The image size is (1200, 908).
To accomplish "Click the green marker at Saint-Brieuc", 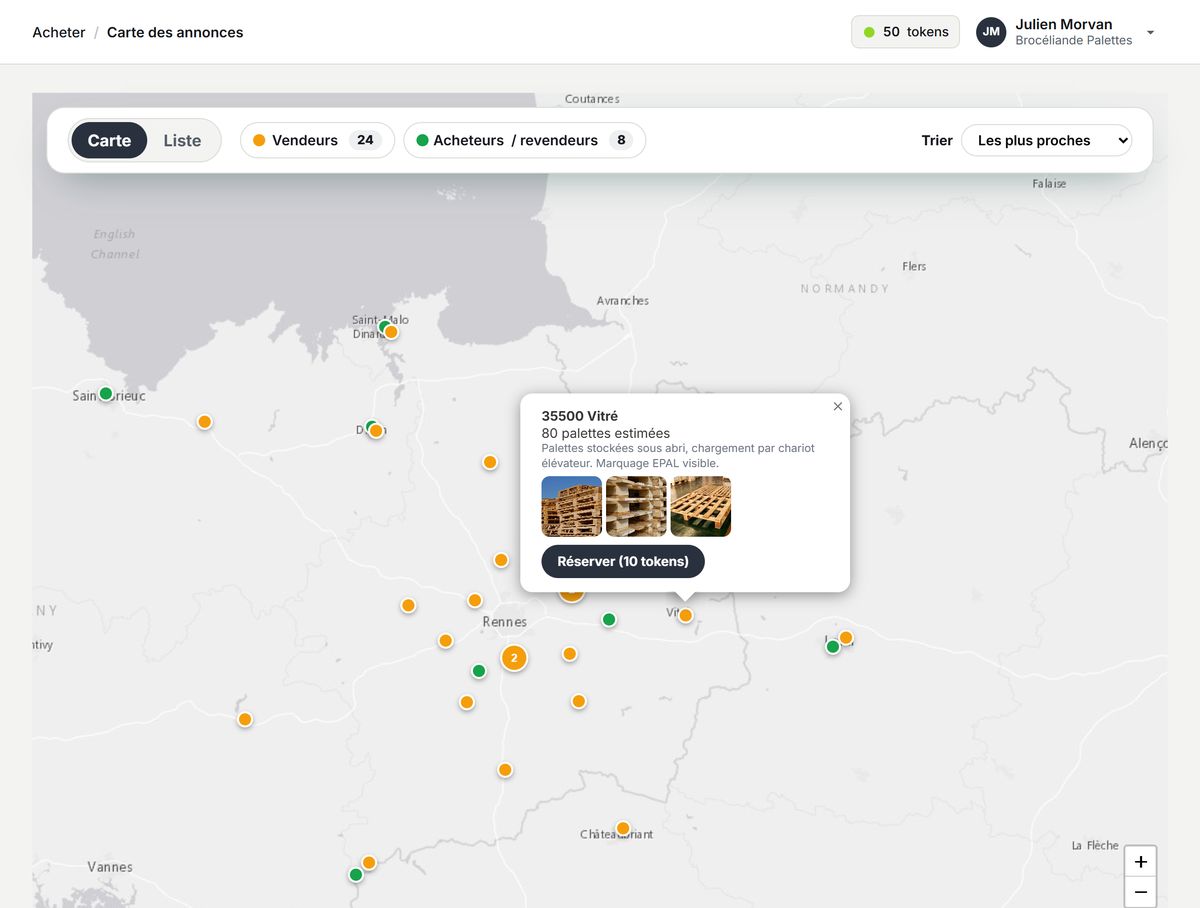I will coord(106,393).
